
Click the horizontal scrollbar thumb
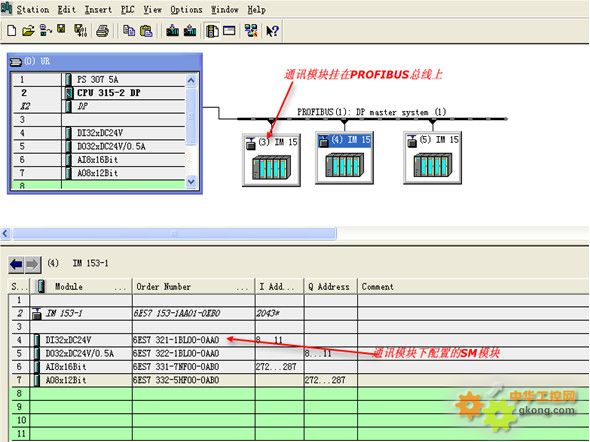(174, 234)
